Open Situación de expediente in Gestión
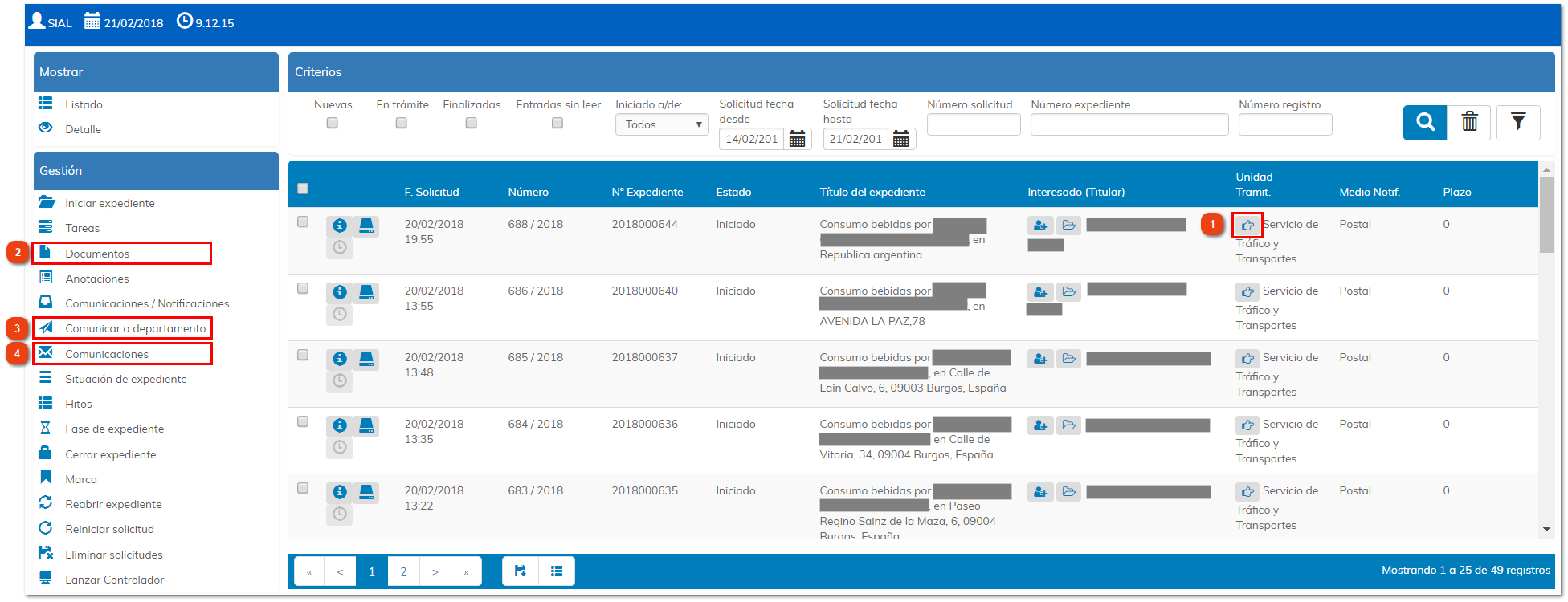 tap(125, 379)
